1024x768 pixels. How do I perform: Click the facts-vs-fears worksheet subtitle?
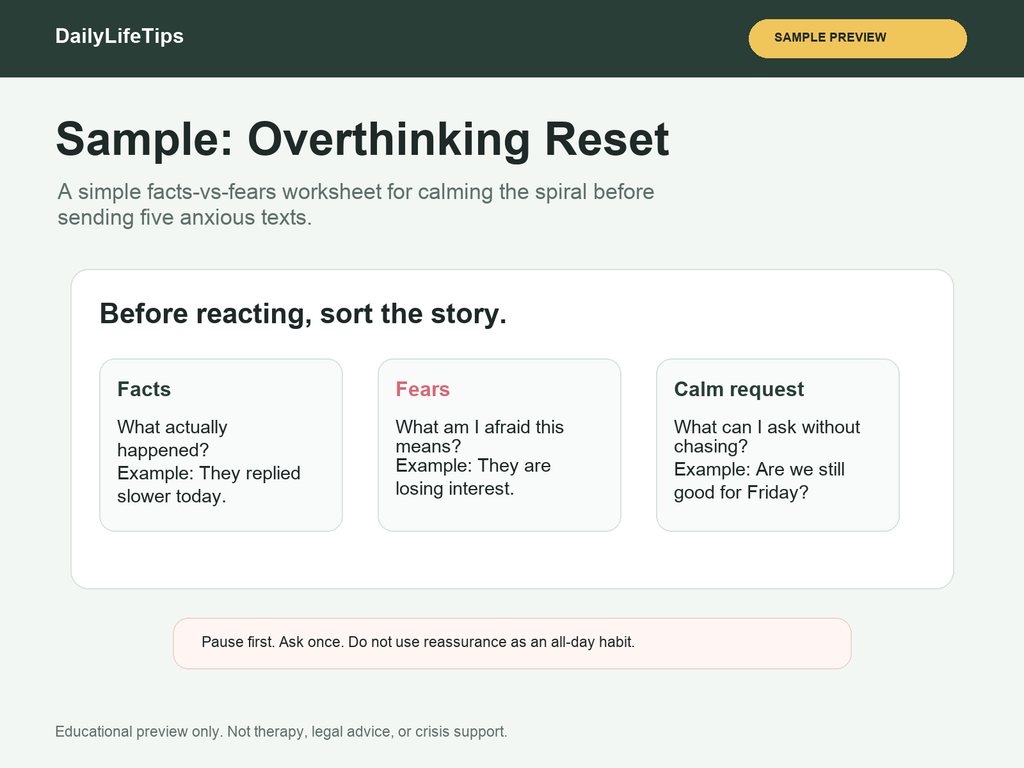click(356, 204)
